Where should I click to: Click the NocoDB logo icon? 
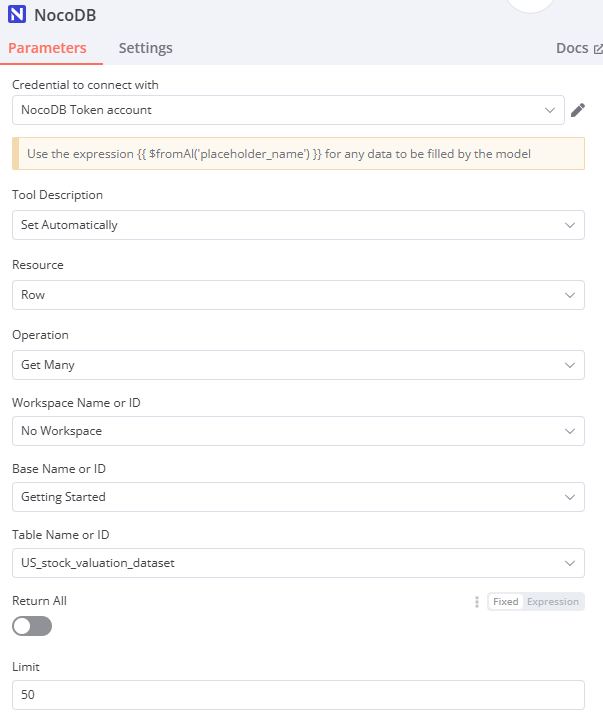coord(17,15)
